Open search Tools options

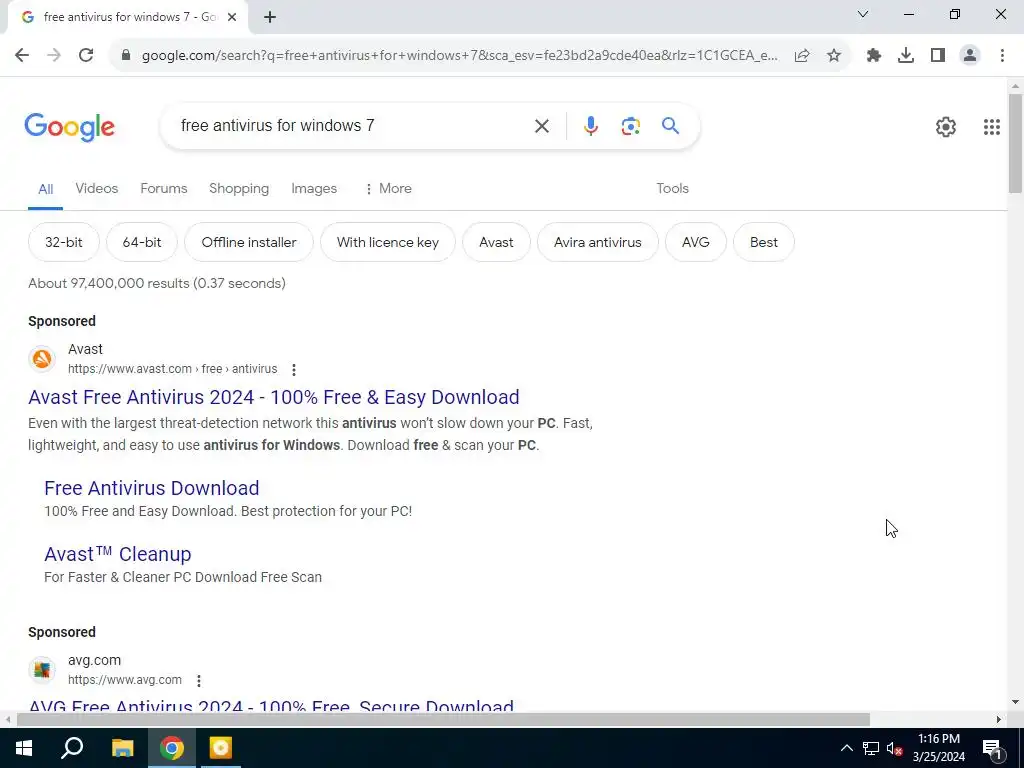tap(673, 189)
